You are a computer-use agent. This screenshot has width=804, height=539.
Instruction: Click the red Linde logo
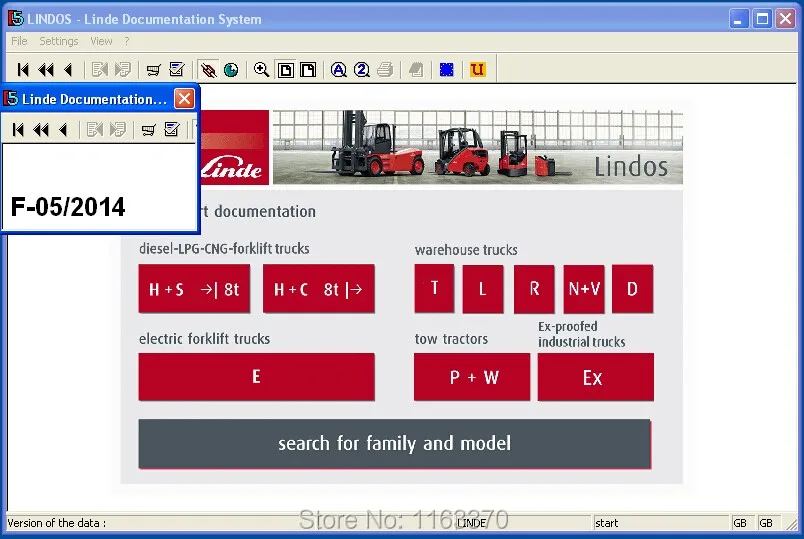point(234,147)
